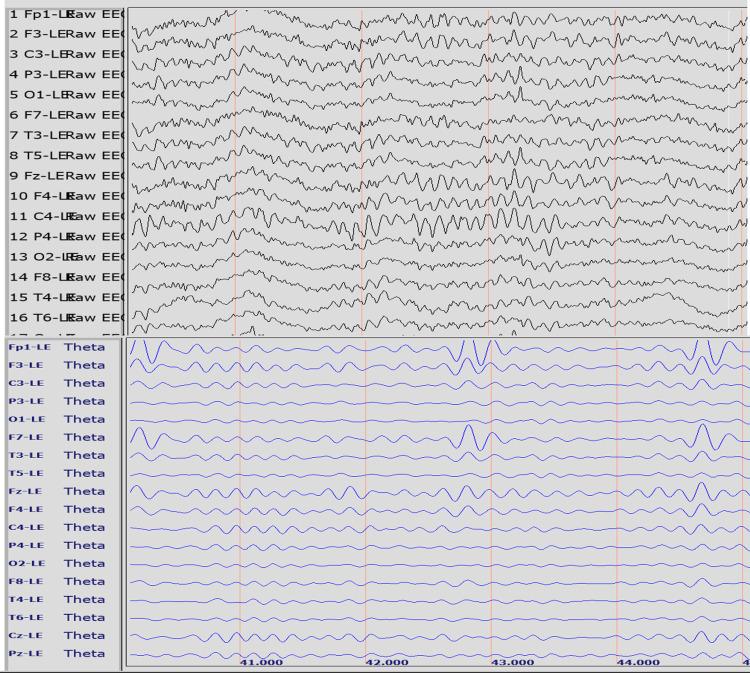The height and width of the screenshot is (673, 750).
Task: Select the Fp1-LE Theta channel label
Action: (x=56, y=347)
